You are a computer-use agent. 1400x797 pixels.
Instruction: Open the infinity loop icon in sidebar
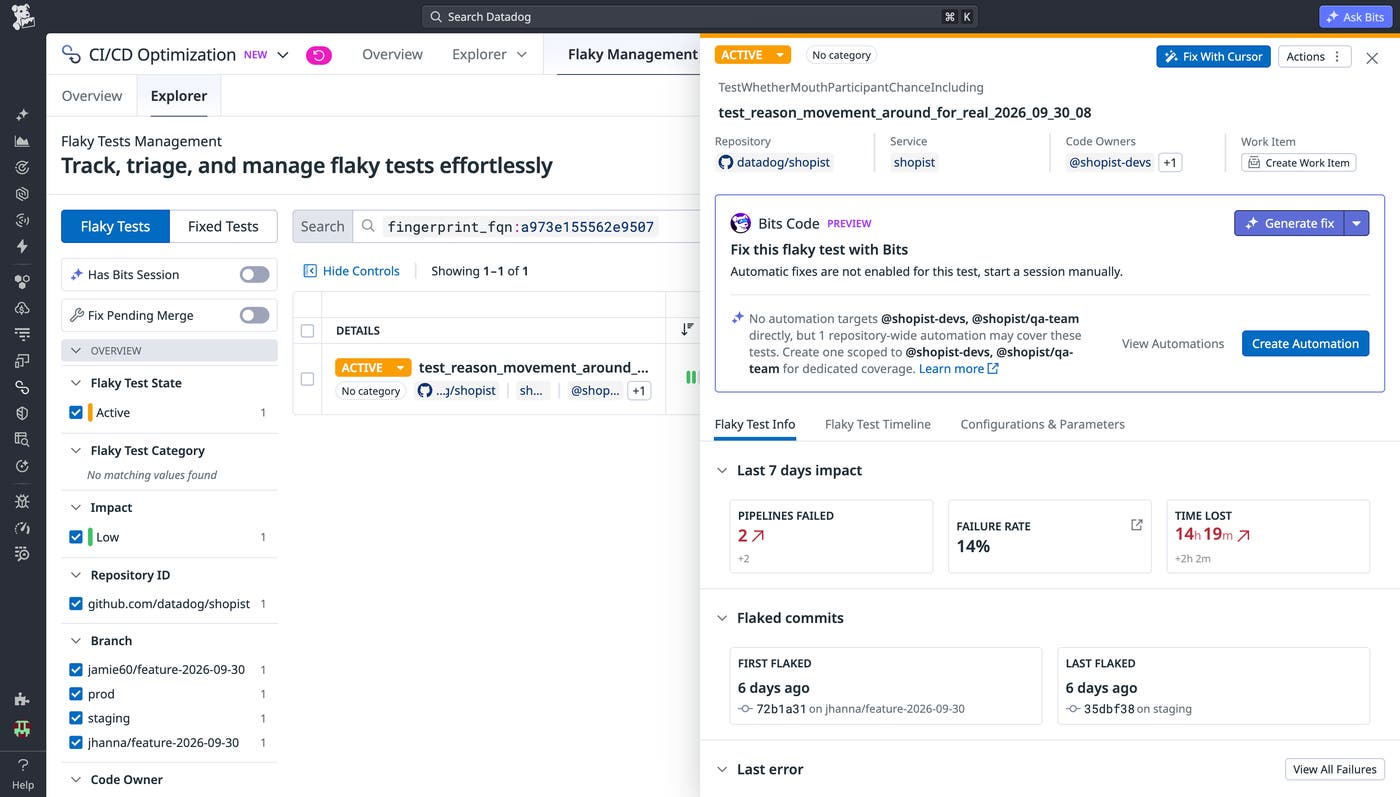[22, 386]
